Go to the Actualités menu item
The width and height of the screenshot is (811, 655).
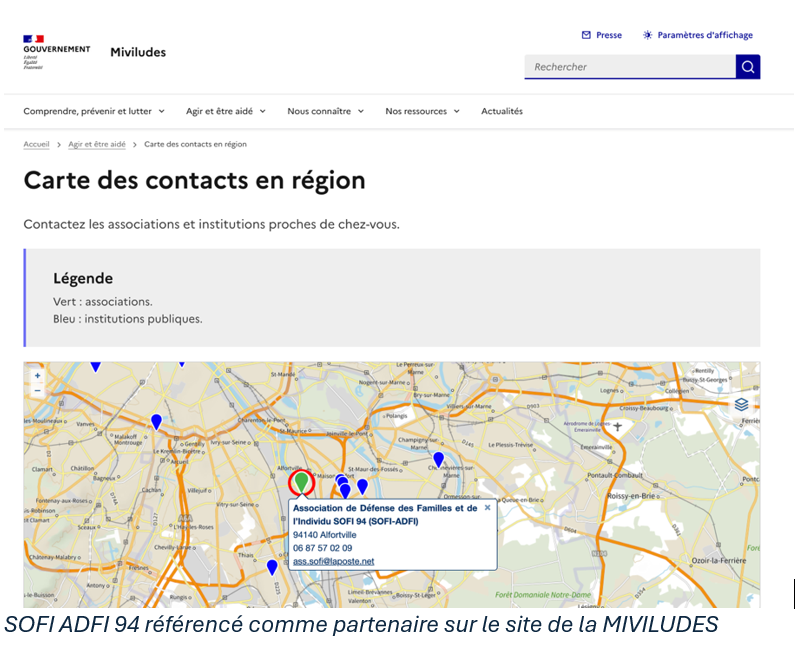(501, 111)
